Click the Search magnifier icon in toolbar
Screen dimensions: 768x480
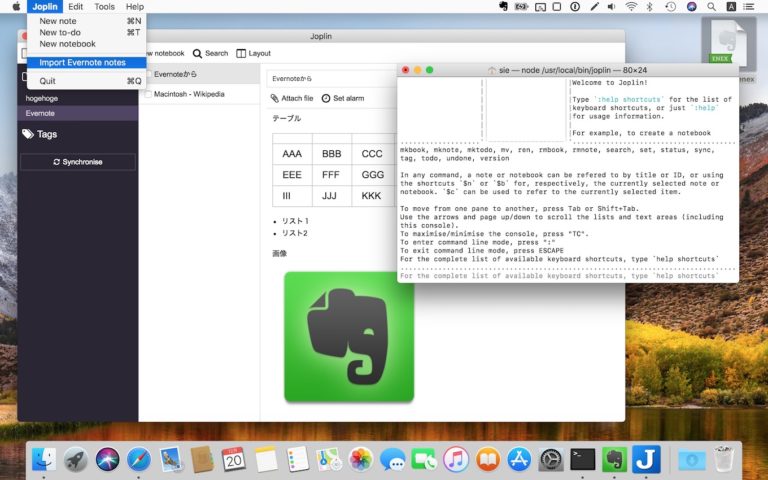pos(198,53)
